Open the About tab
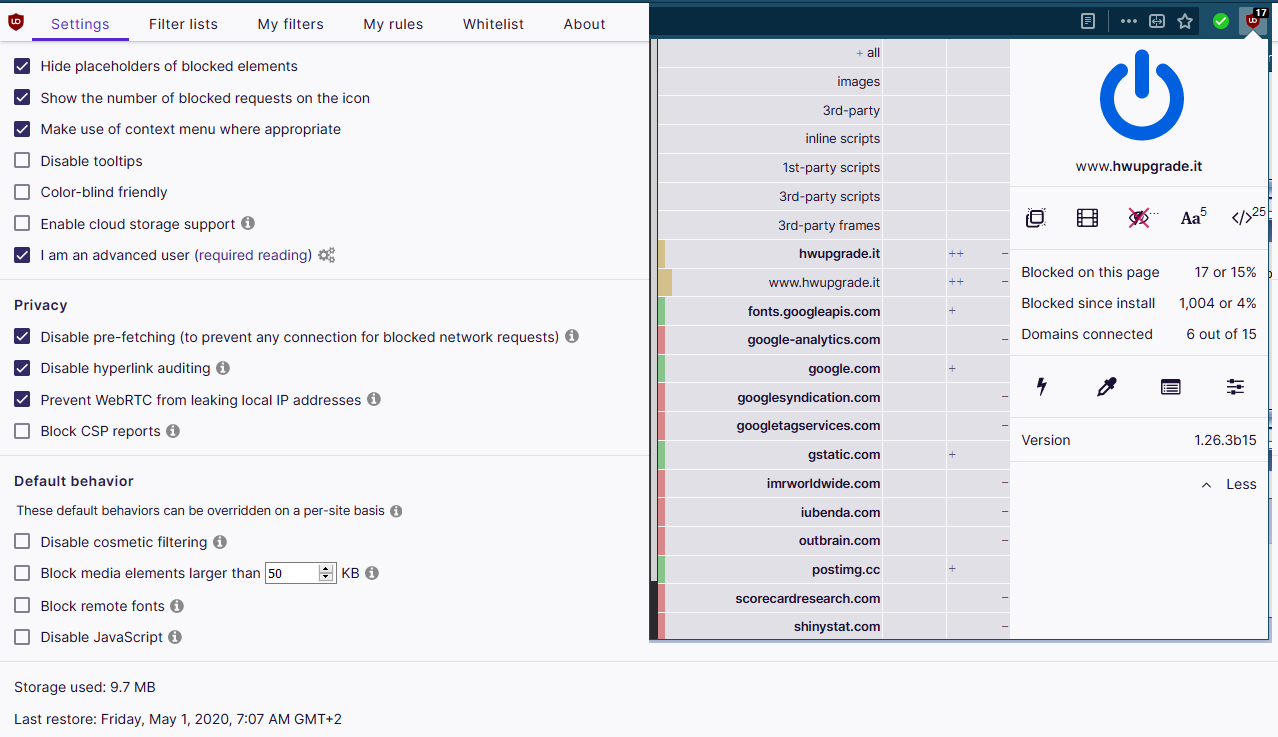Image resolution: width=1278 pixels, height=737 pixels. tap(584, 24)
